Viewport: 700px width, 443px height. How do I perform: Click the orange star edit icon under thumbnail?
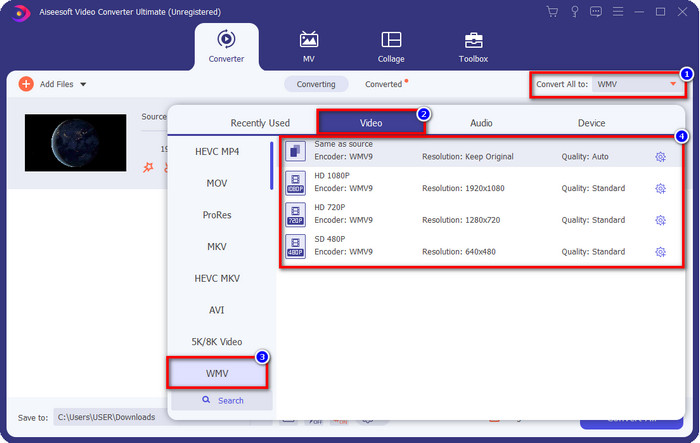pyautogui.click(x=148, y=167)
